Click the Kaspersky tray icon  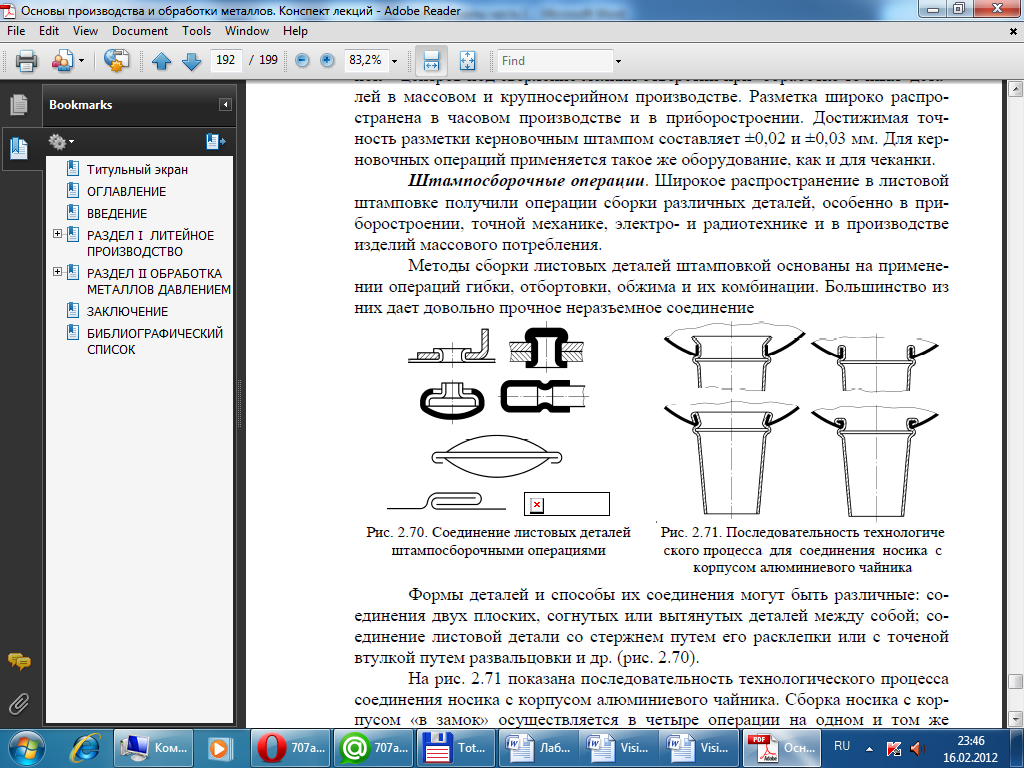coord(893,748)
